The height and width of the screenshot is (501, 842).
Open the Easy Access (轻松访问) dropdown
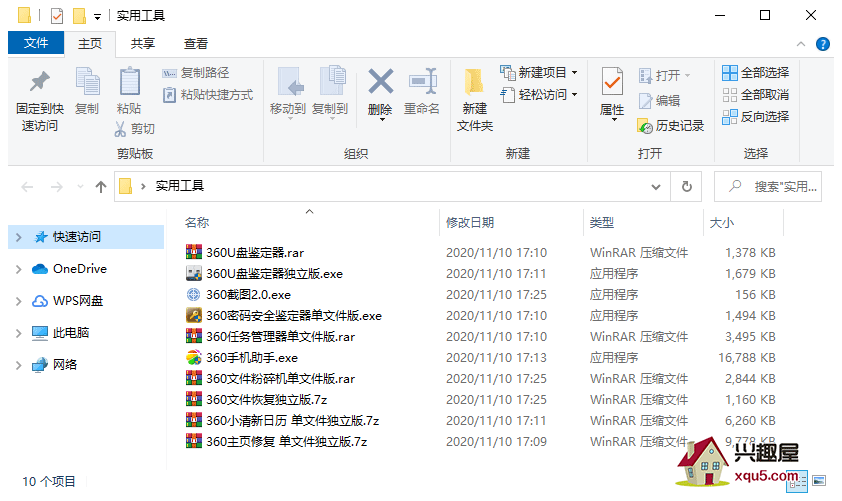[539, 95]
